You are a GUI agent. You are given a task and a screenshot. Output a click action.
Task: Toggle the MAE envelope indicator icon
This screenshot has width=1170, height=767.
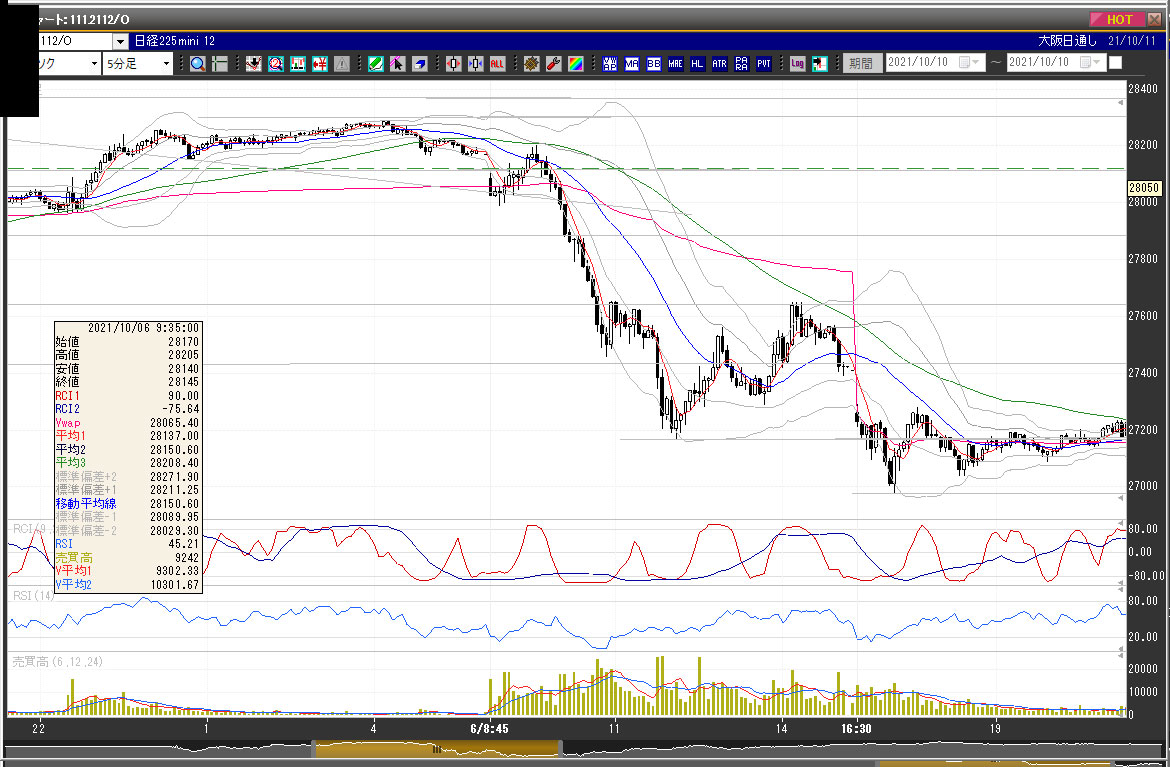pyautogui.click(x=675, y=64)
